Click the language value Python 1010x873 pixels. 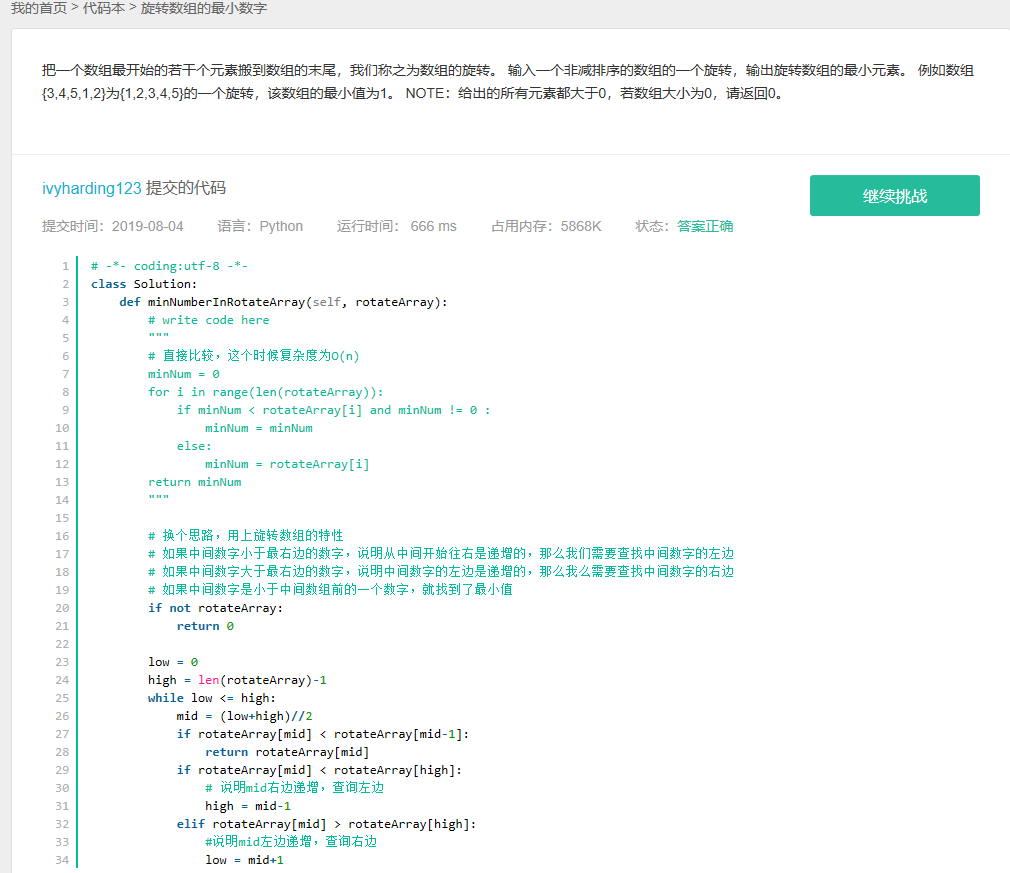(x=281, y=226)
